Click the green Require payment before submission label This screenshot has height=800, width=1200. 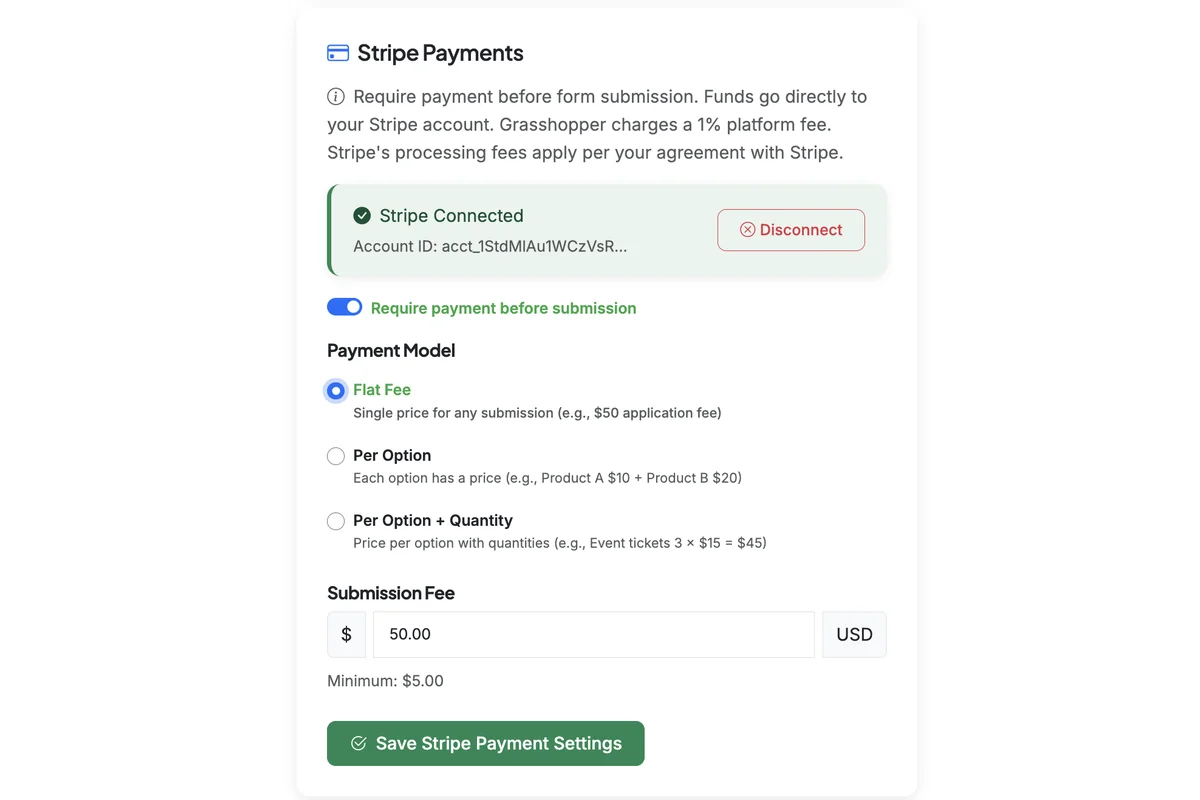point(503,307)
